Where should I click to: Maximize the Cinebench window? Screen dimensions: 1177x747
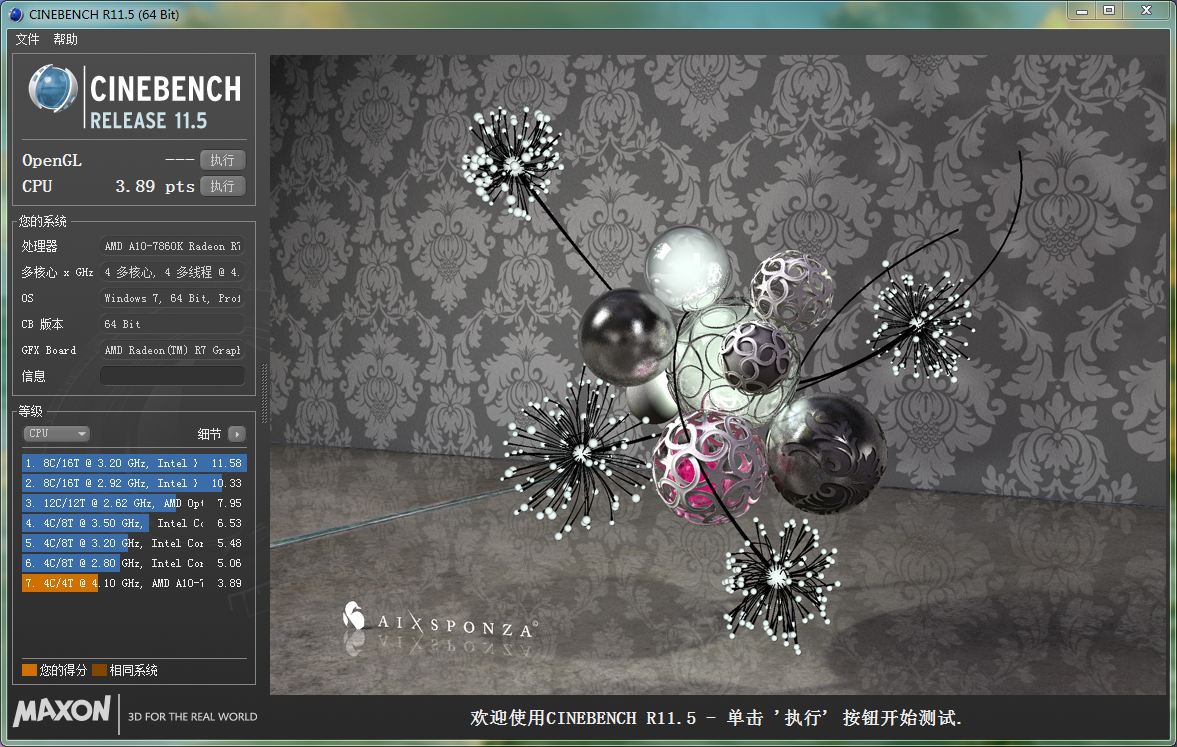(x=1109, y=10)
